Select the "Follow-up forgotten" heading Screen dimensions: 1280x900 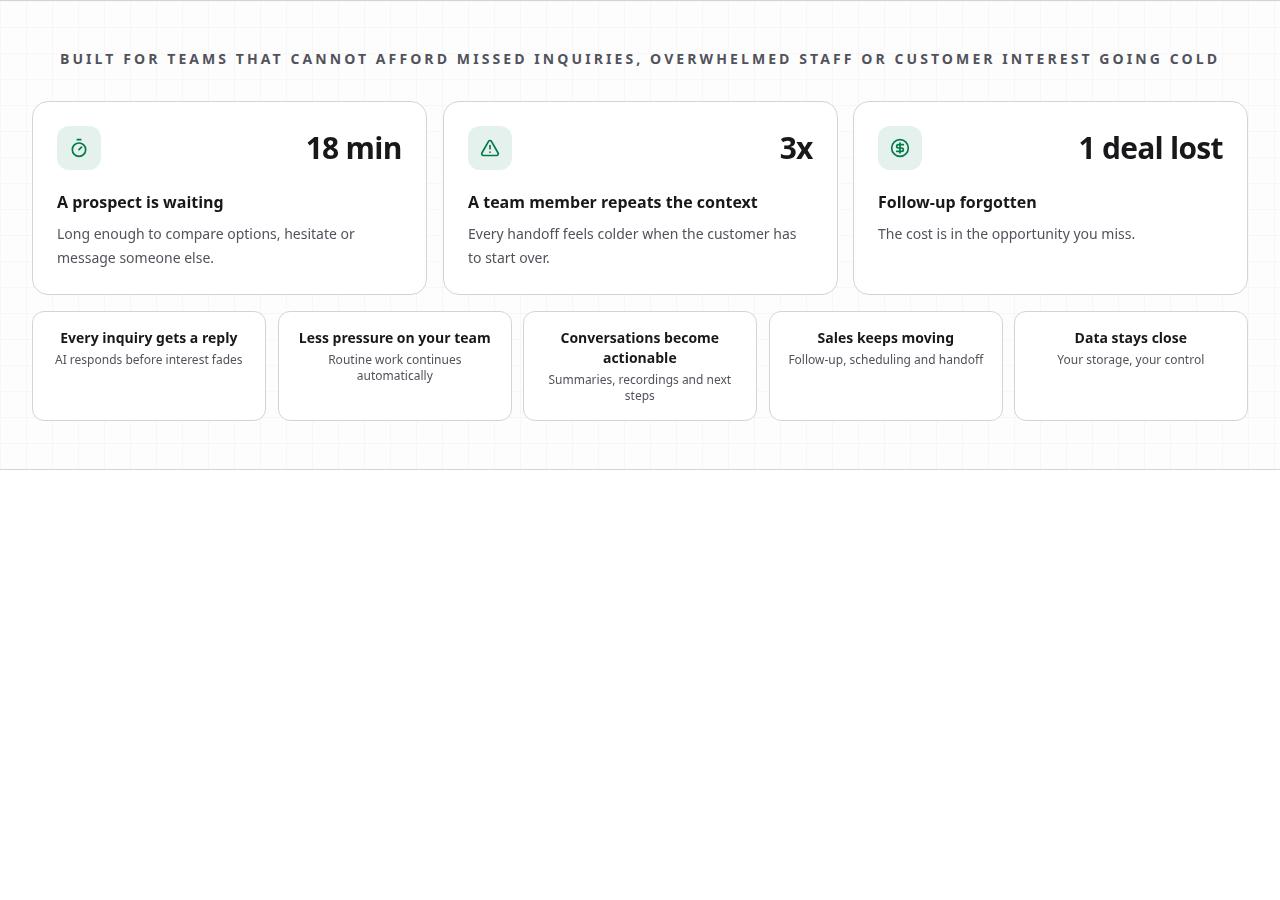(957, 202)
